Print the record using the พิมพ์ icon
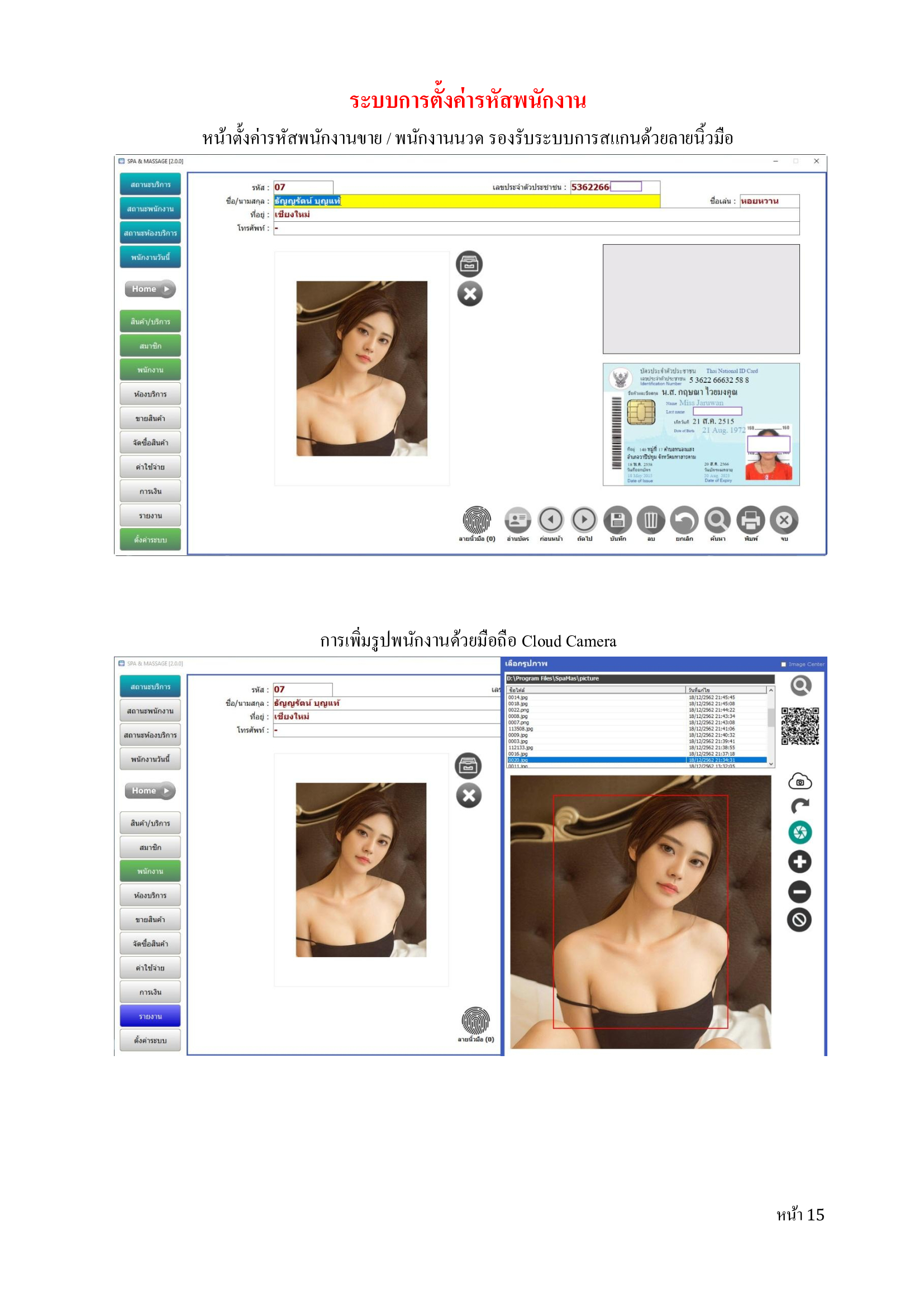Viewport: 924px width, 1307px height. coord(750,520)
